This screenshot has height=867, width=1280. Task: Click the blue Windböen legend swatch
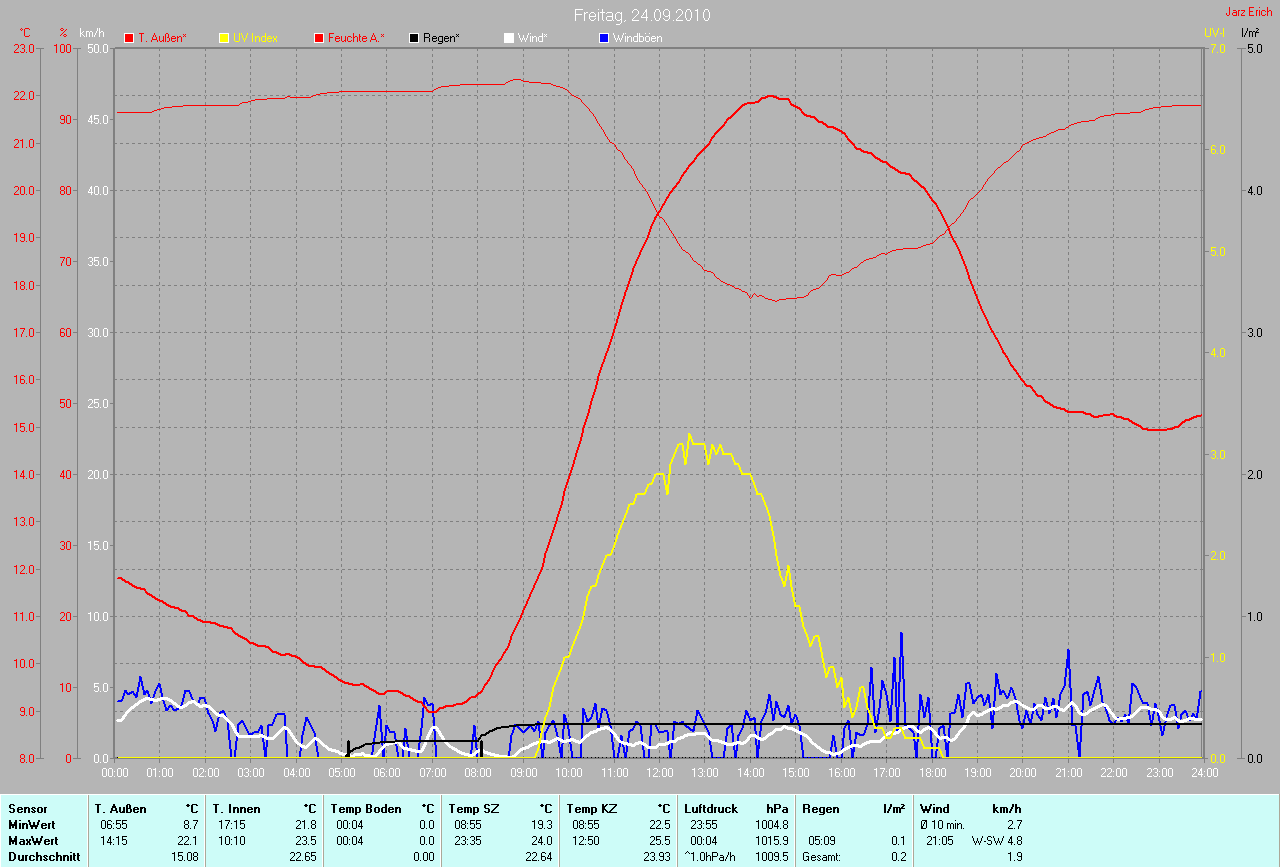(x=603, y=38)
